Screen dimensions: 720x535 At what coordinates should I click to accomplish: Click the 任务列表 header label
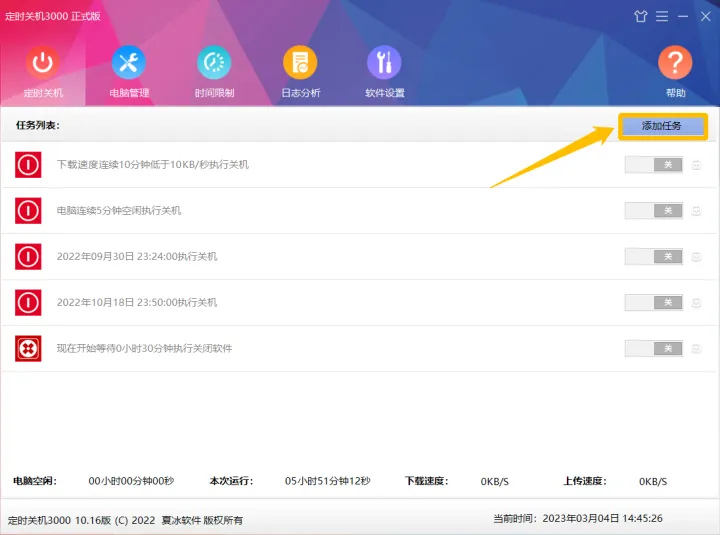[x=38, y=125]
